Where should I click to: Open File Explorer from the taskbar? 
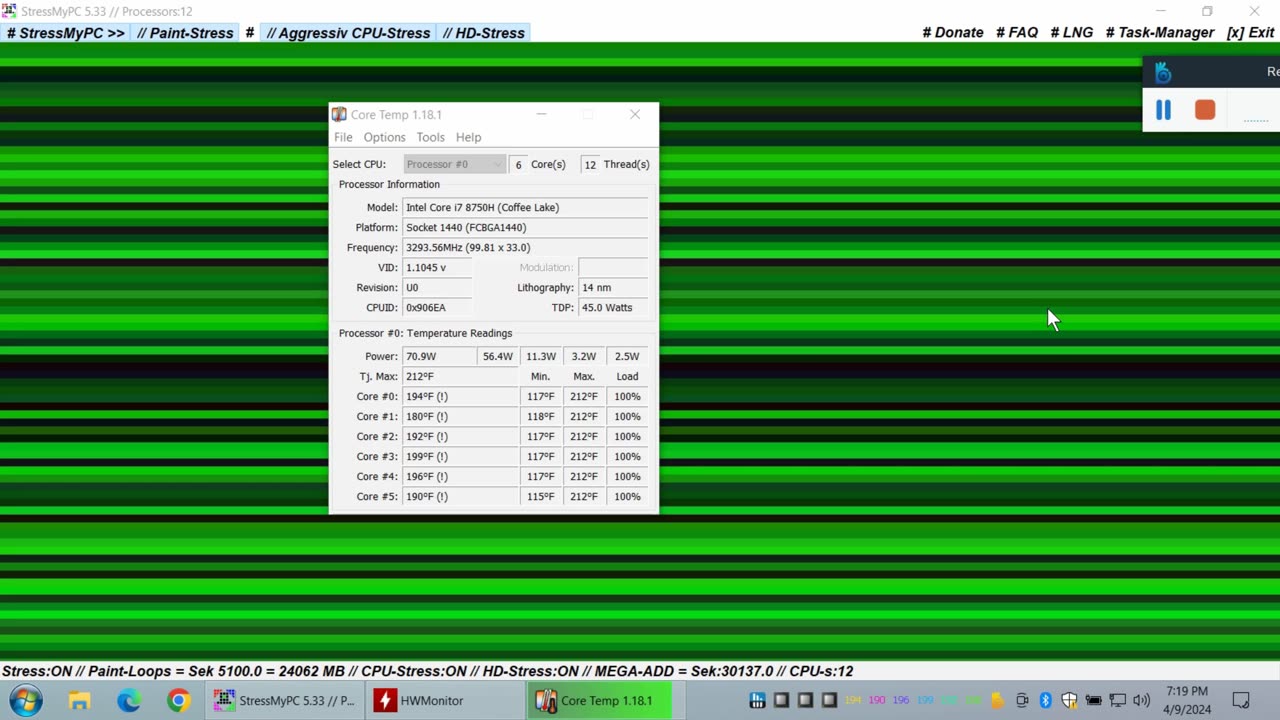(x=79, y=700)
